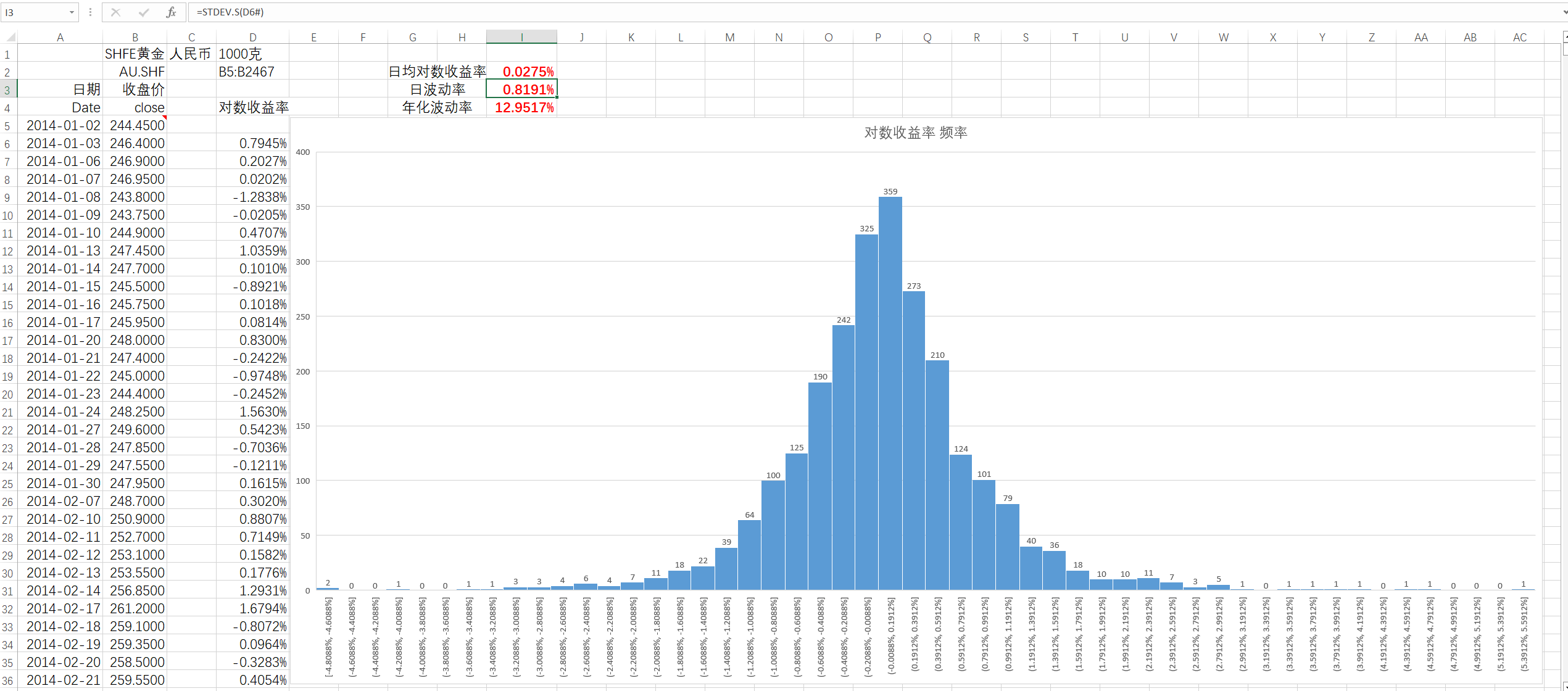Click the Insert Function fx icon

coord(171,12)
